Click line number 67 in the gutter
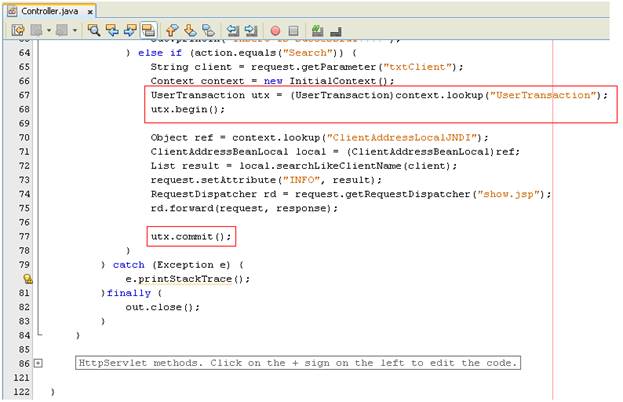Screen dimensions: 623x402 (24, 95)
